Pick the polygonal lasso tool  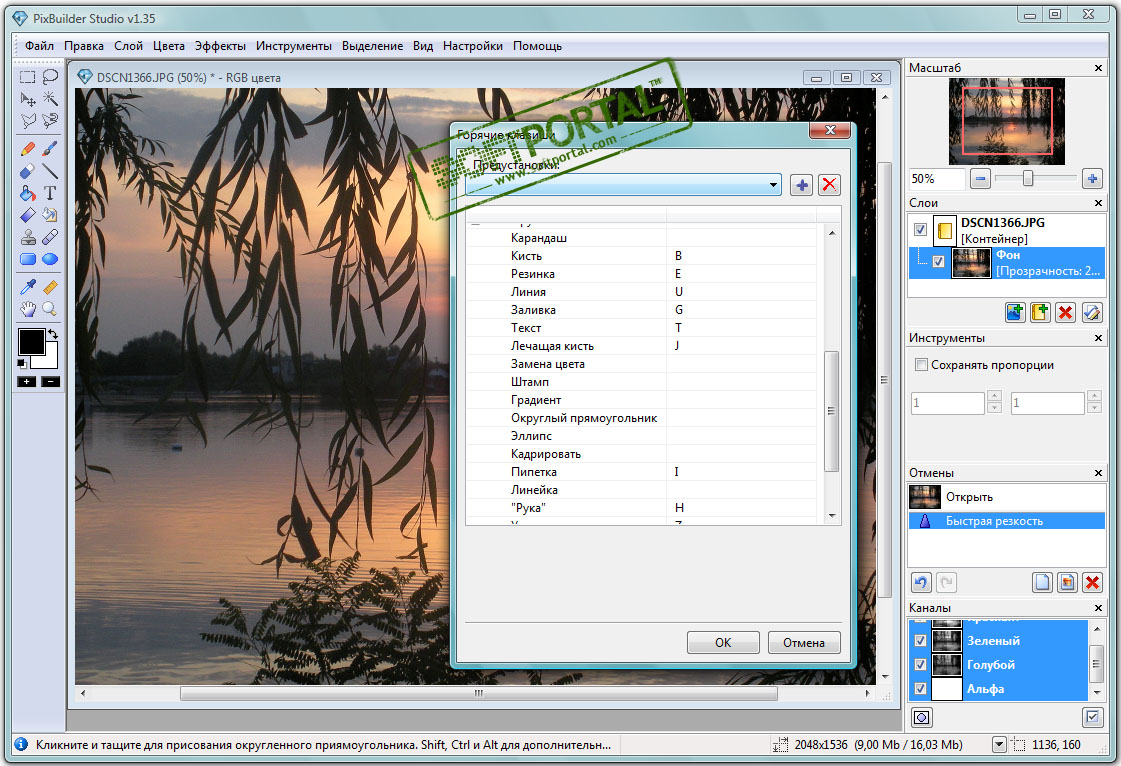27,121
